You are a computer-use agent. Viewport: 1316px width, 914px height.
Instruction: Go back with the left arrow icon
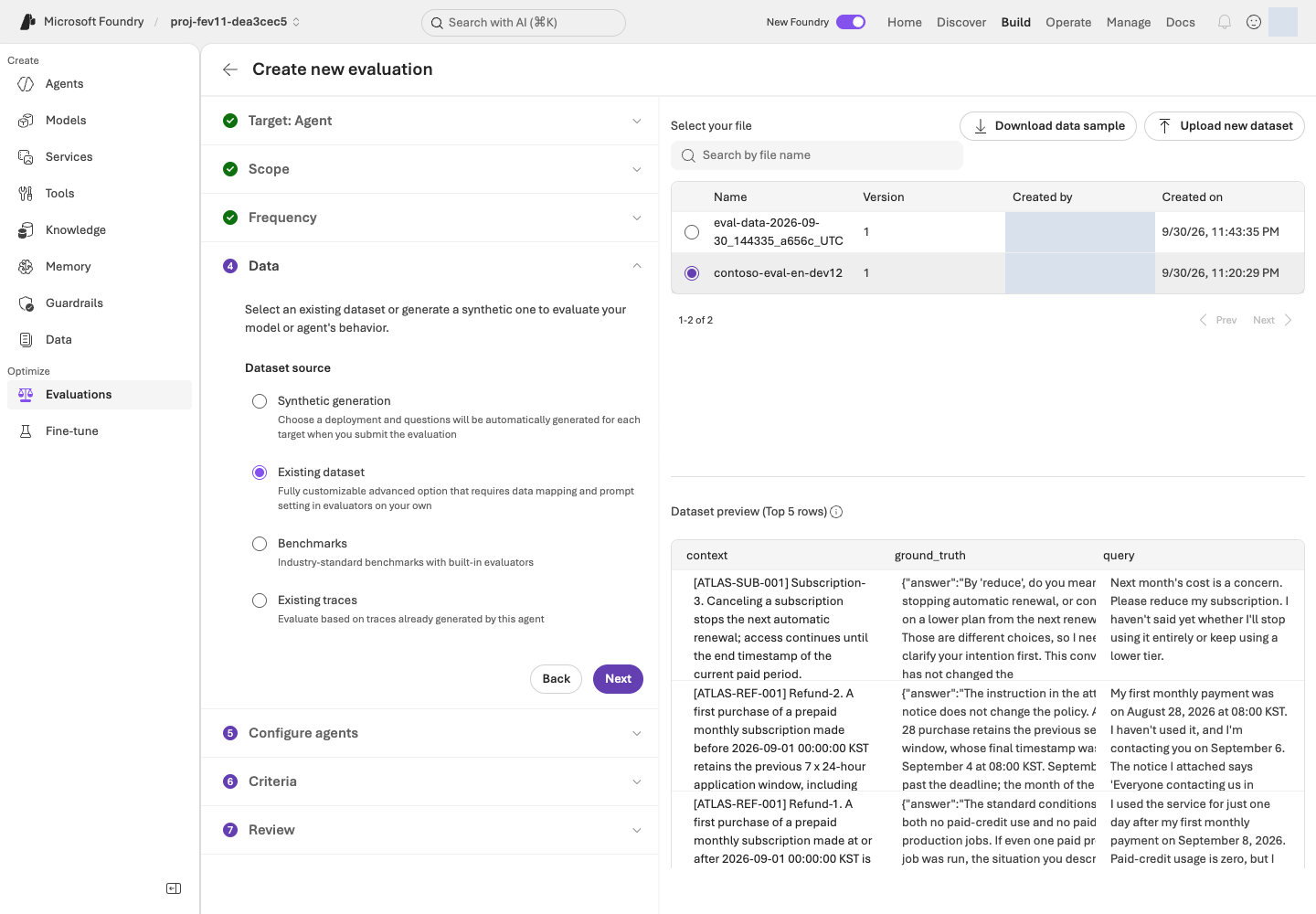click(230, 69)
